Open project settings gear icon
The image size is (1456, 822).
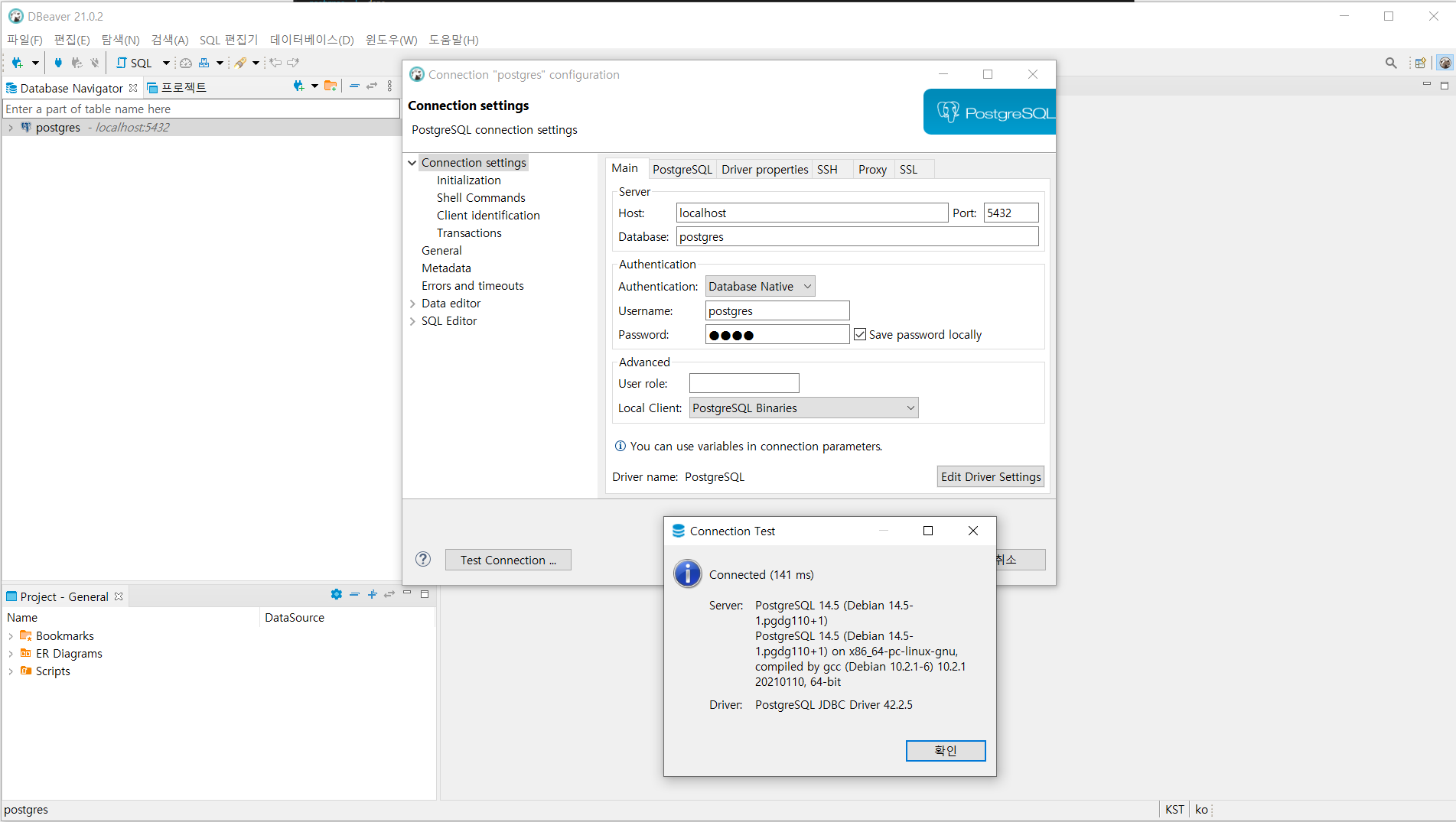pos(336,594)
